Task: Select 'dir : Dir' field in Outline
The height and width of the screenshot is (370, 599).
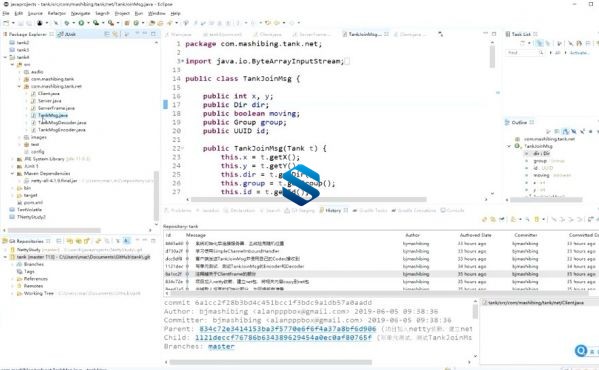Action: tap(541, 153)
